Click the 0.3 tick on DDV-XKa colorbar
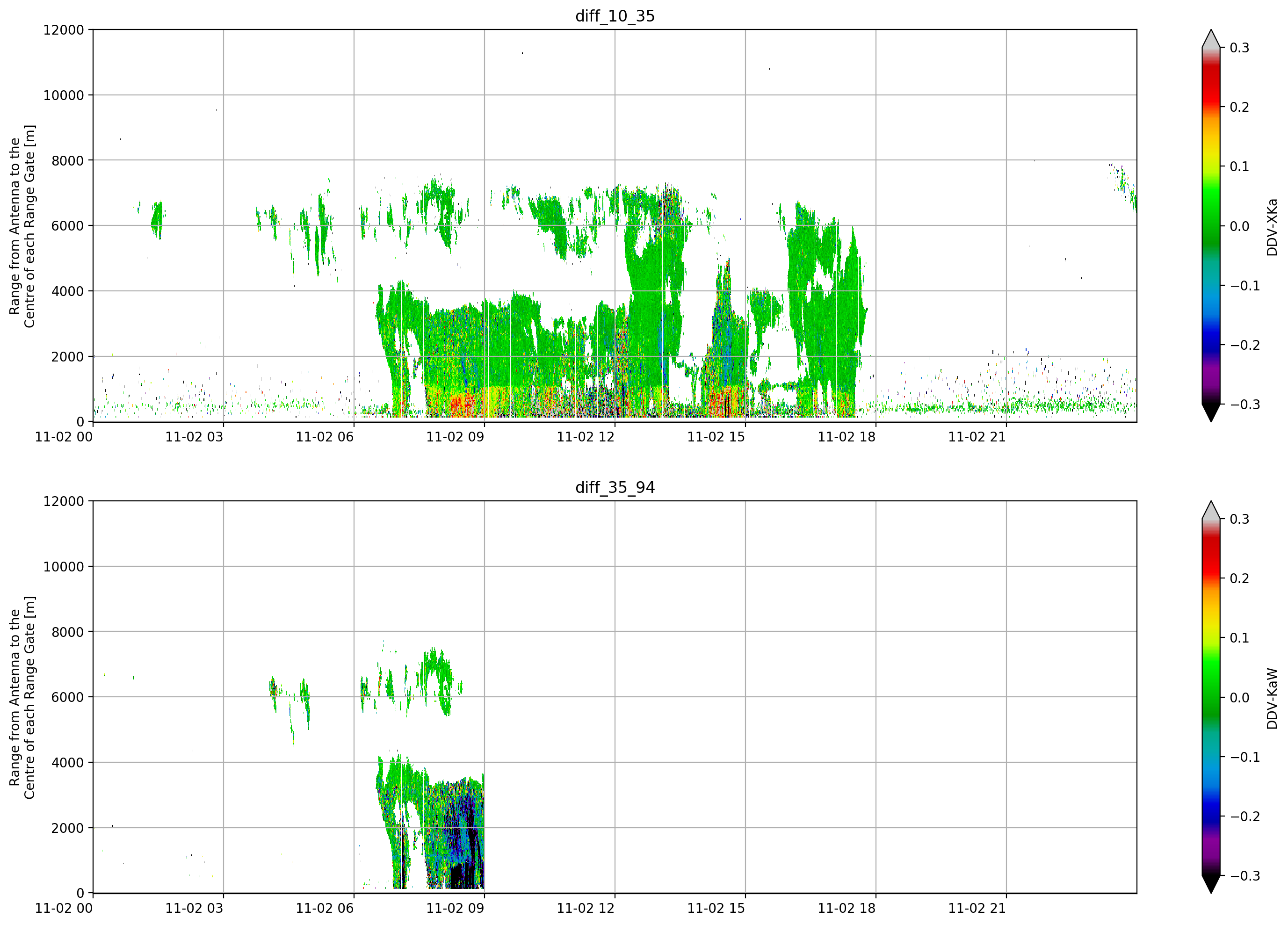 coord(1240,48)
